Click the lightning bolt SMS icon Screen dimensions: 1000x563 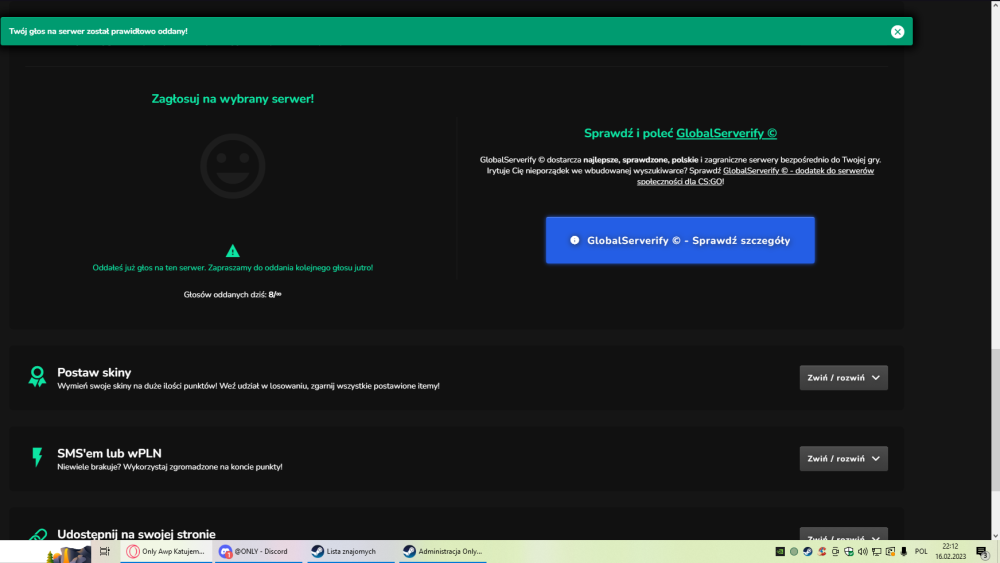click(37, 457)
